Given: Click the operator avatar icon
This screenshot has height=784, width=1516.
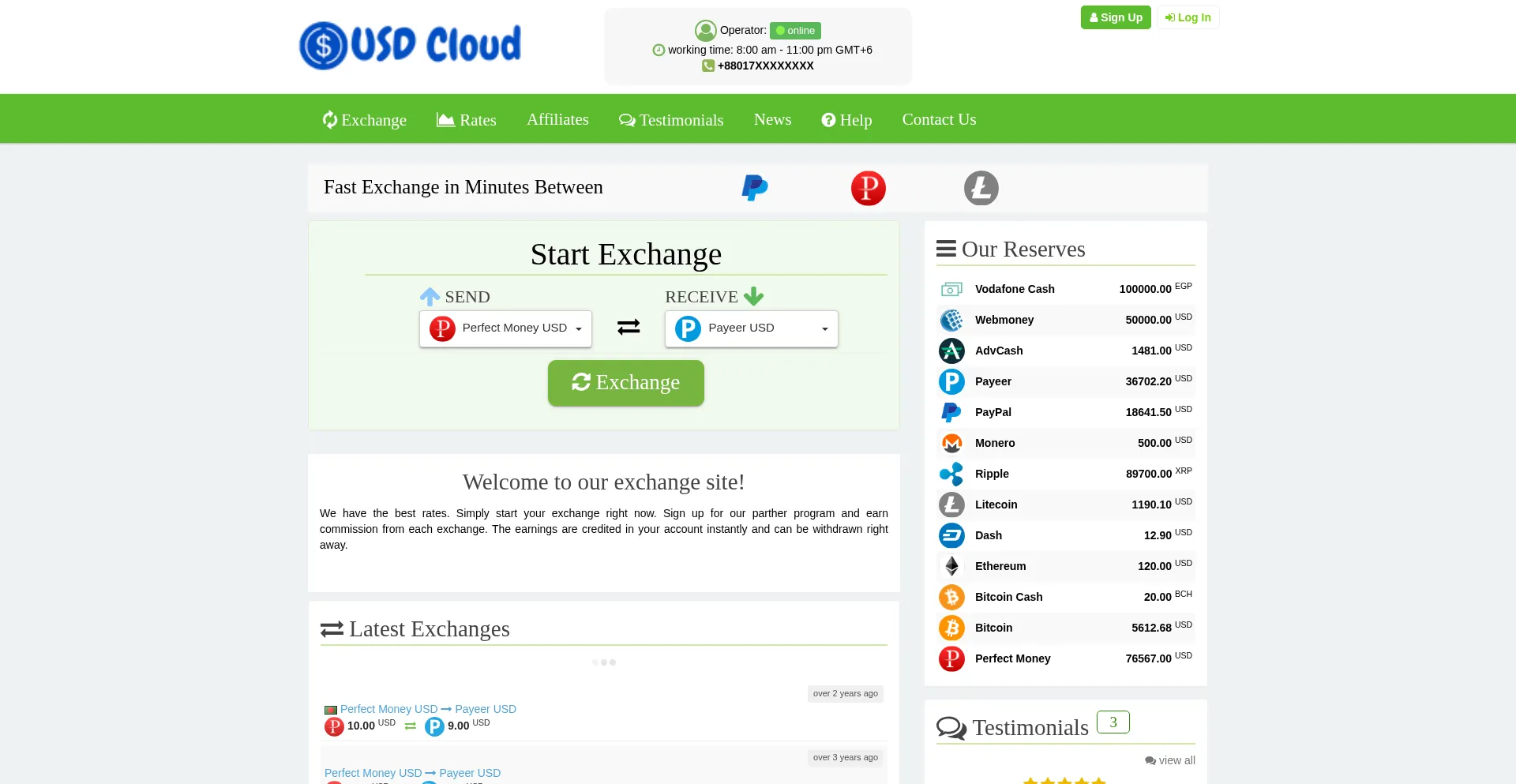Looking at the screenshot, I should tap(706, 30).
